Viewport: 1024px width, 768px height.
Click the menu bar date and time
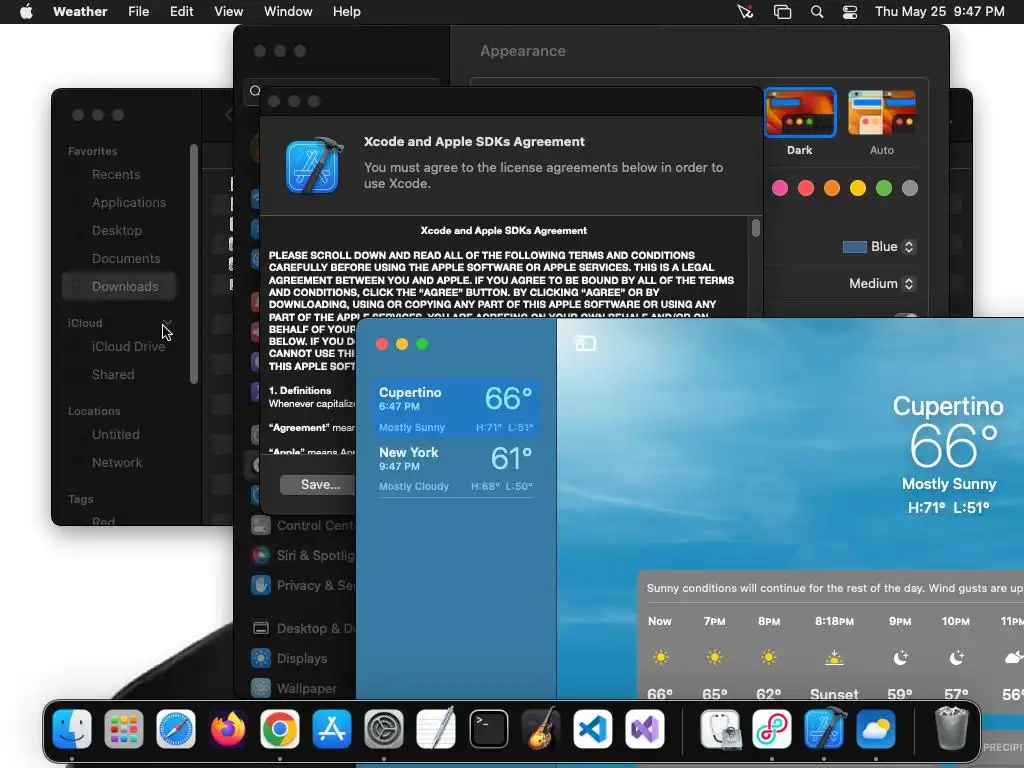coord(939,12)
